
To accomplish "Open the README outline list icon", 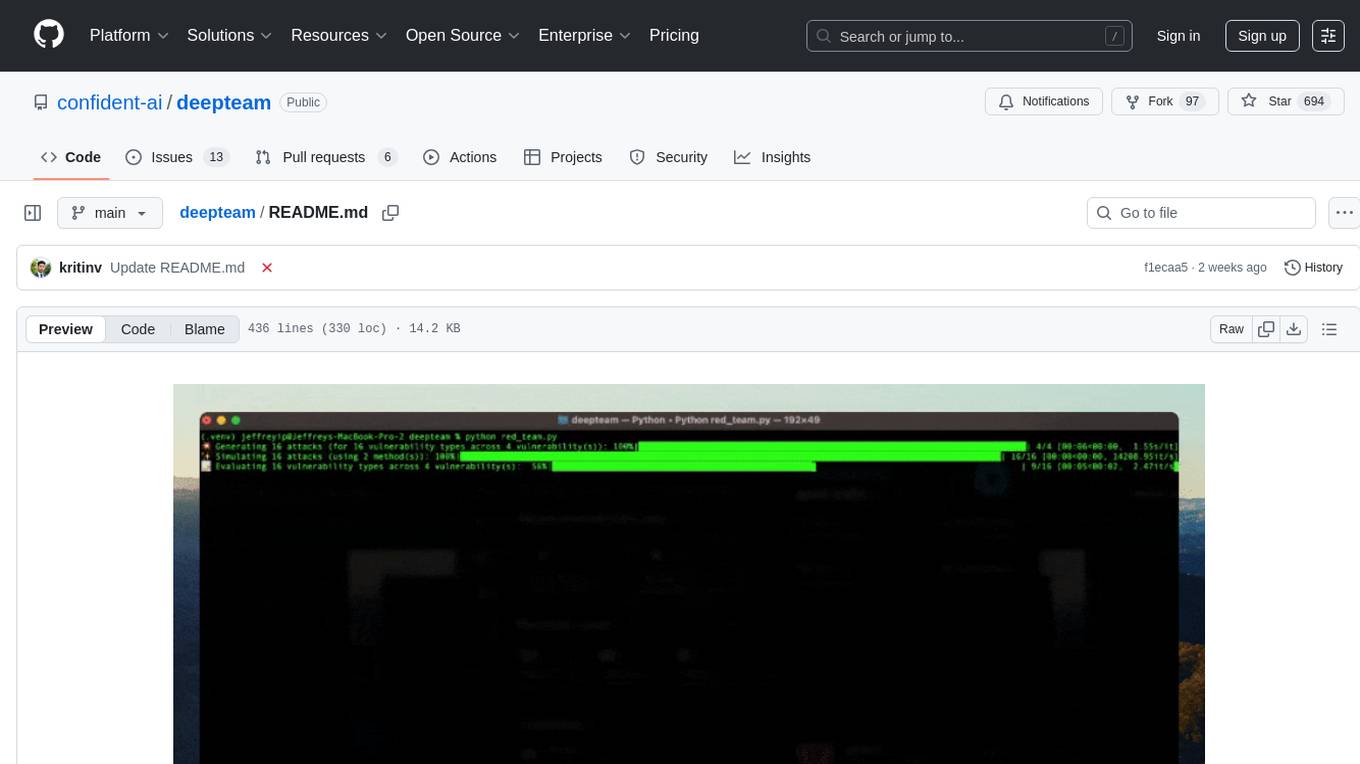I will 1329,329.
